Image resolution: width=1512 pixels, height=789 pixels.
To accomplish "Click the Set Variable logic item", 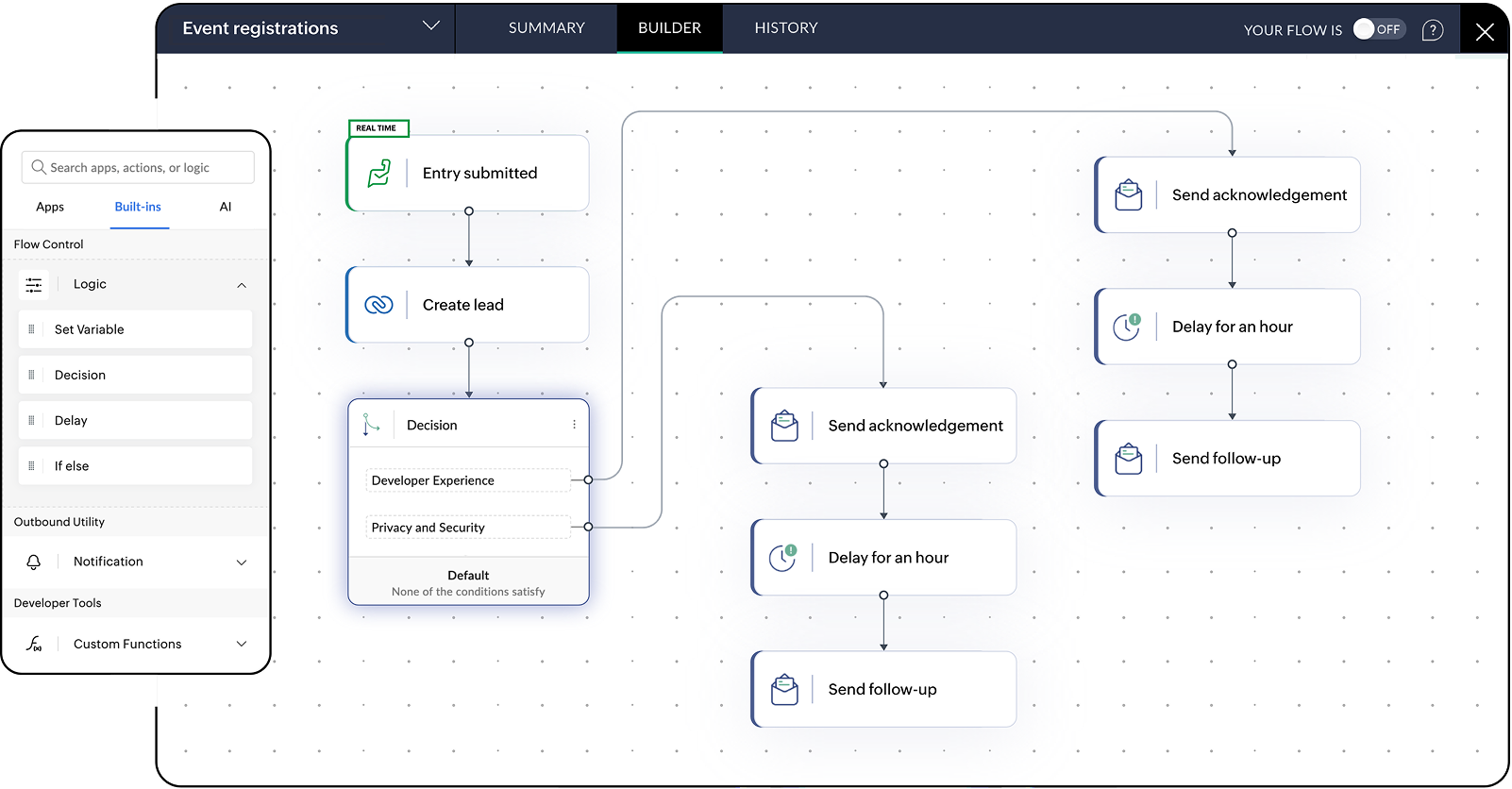I will (136, 329).
